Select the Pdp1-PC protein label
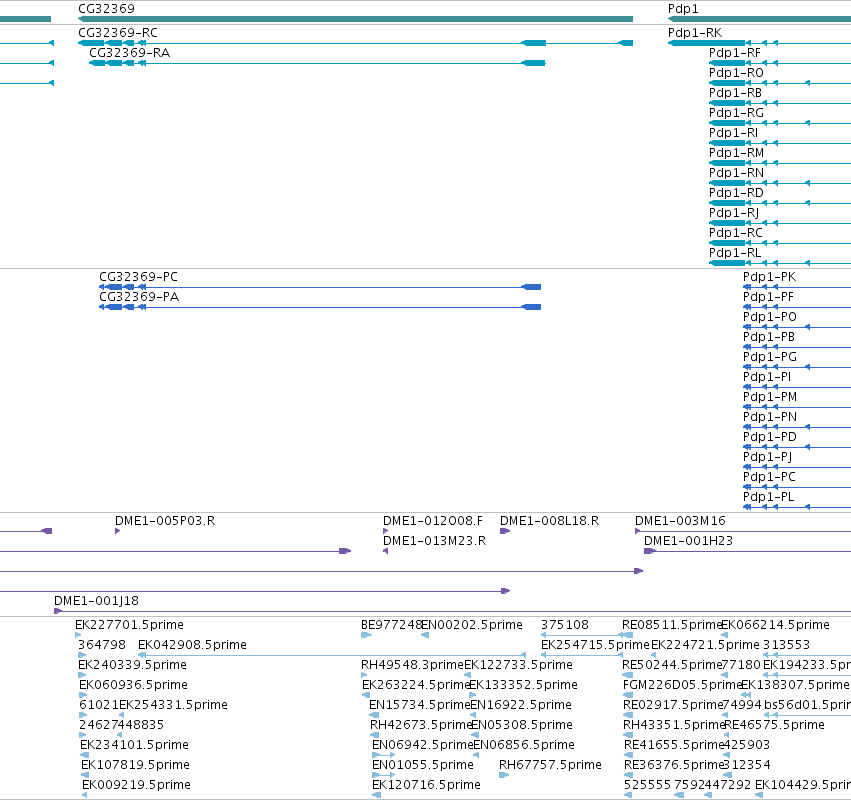This screenshot has width=851, height=800. (769, 477)
